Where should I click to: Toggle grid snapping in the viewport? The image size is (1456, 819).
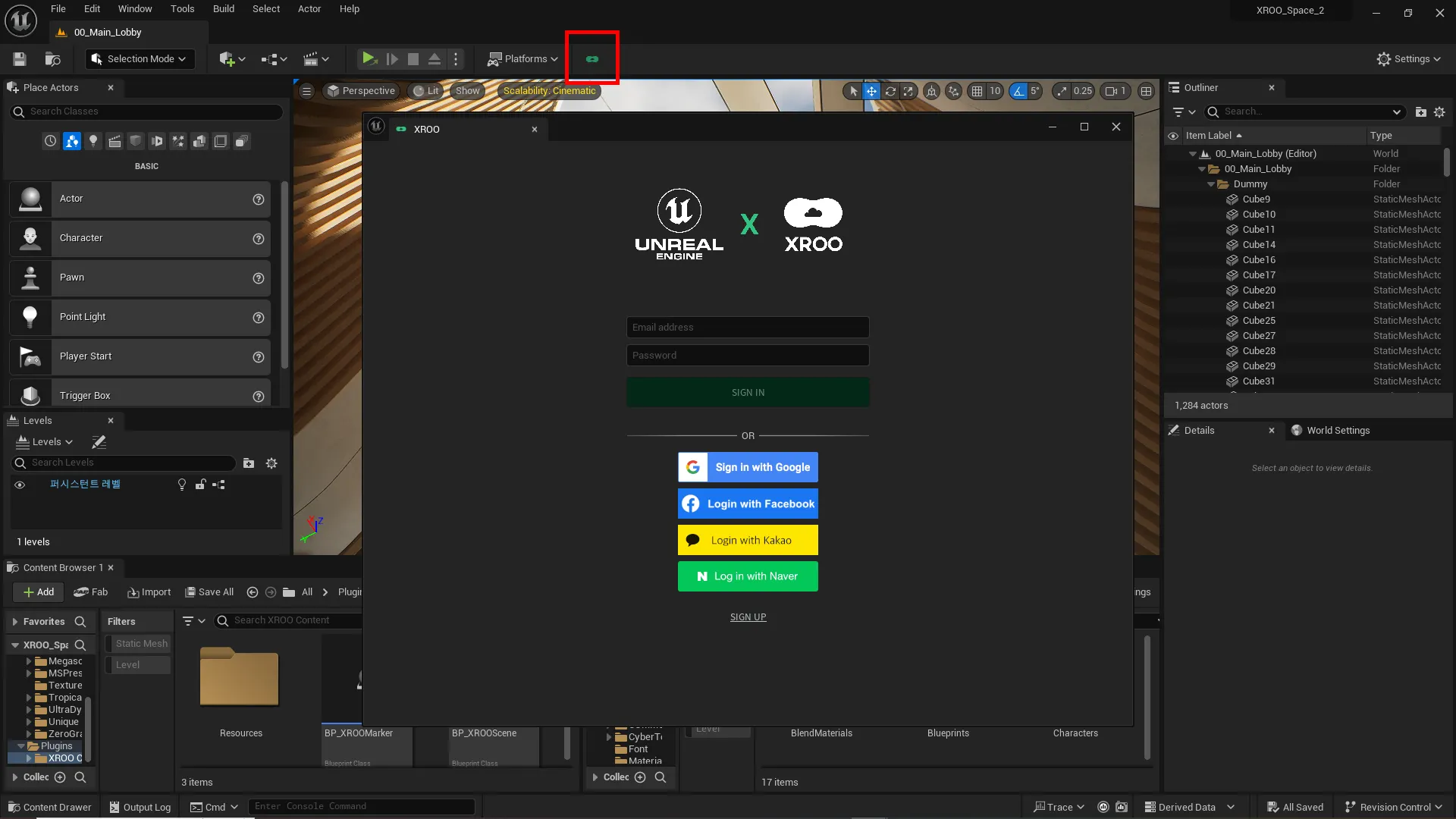pos(977,91)
